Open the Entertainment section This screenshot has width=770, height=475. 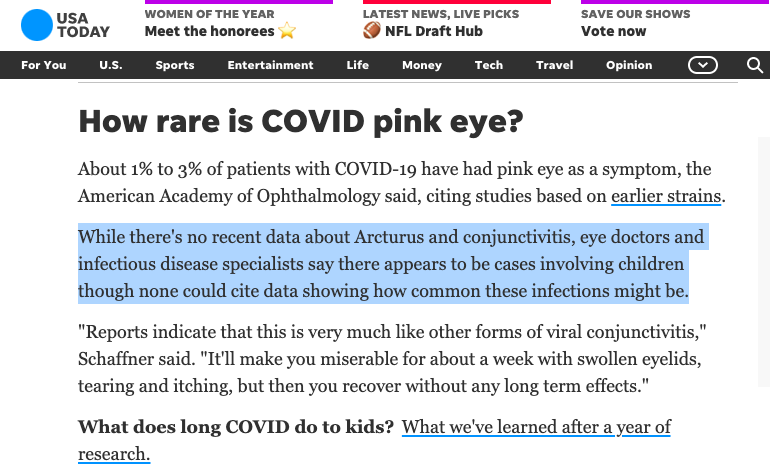point(270,65)
